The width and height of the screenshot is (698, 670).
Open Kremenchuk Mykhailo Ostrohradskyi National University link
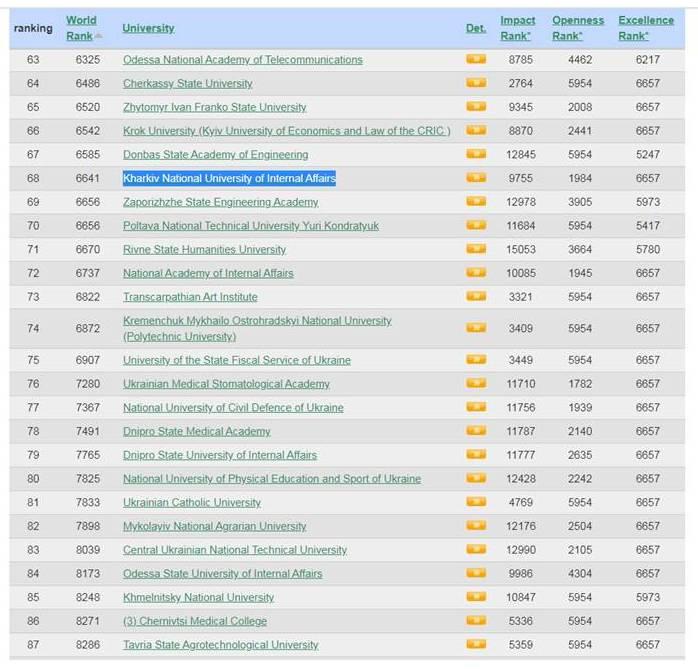257,321
